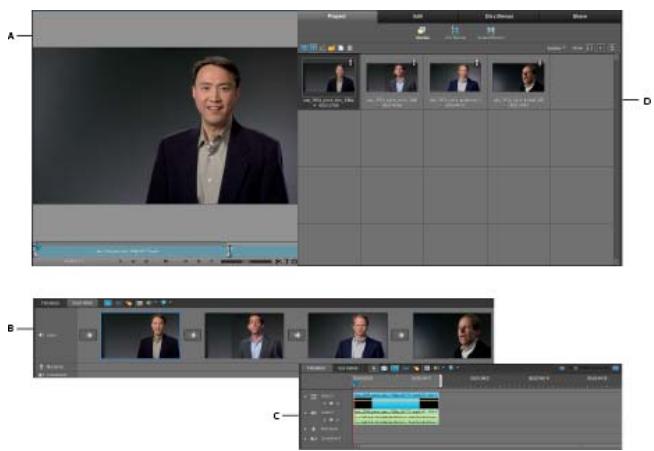Click the monitor's Play button
654x451 pixels.
pyautogui.click(x=166, y=262)
